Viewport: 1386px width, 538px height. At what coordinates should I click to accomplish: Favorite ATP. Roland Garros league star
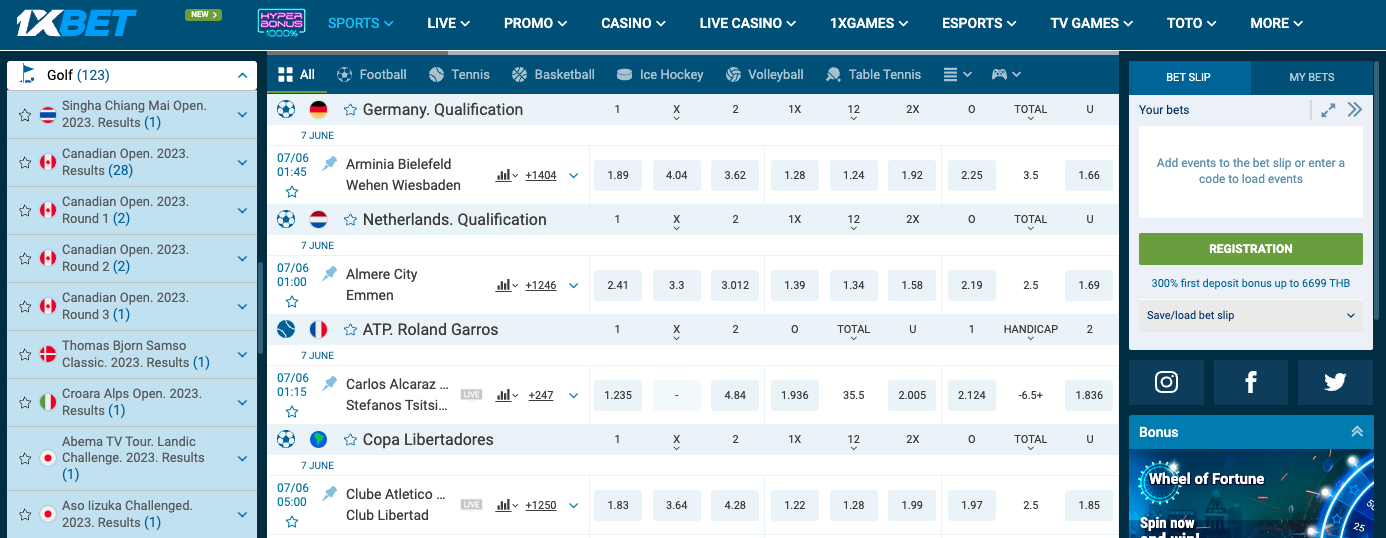tap(351, 330)
